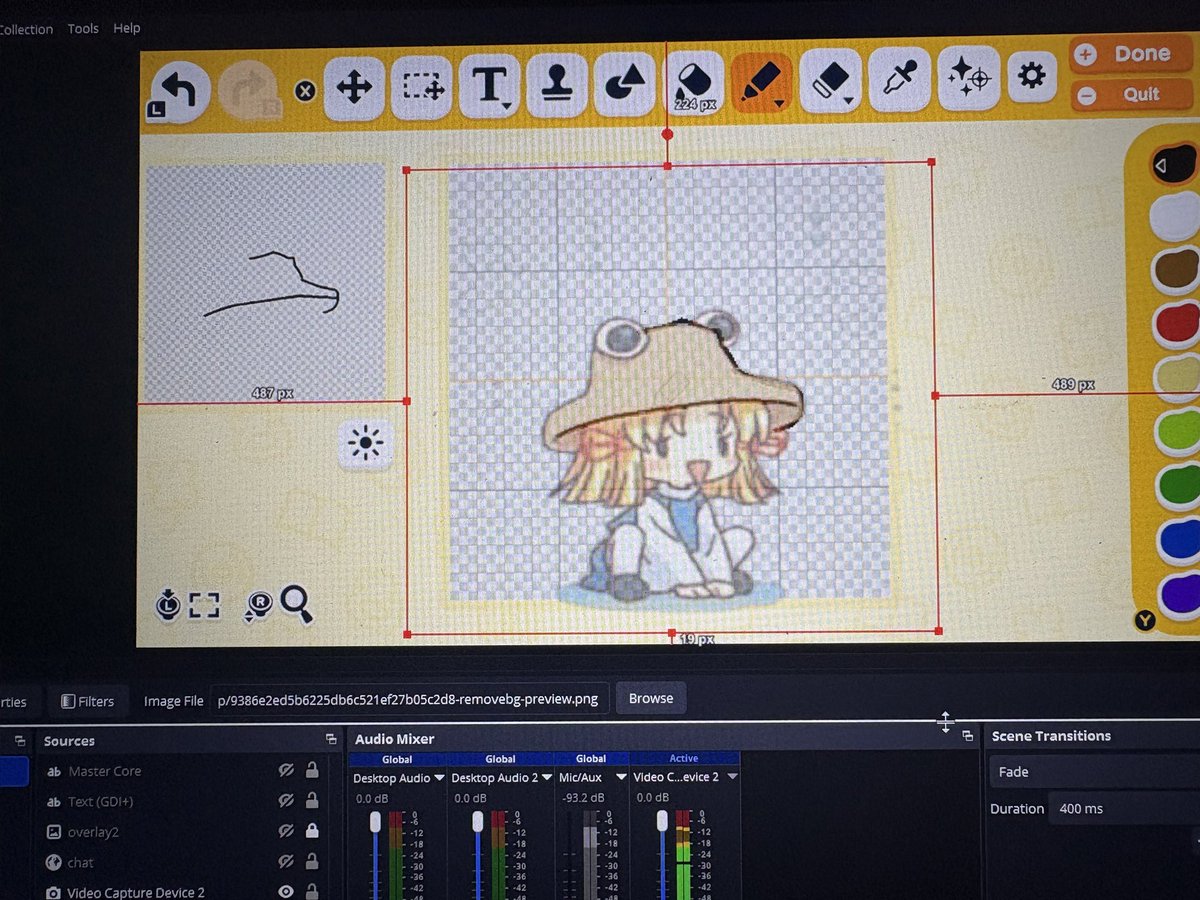Open the Help menu
This screenshot has height=900, width=1200.
tap(127, 28)
